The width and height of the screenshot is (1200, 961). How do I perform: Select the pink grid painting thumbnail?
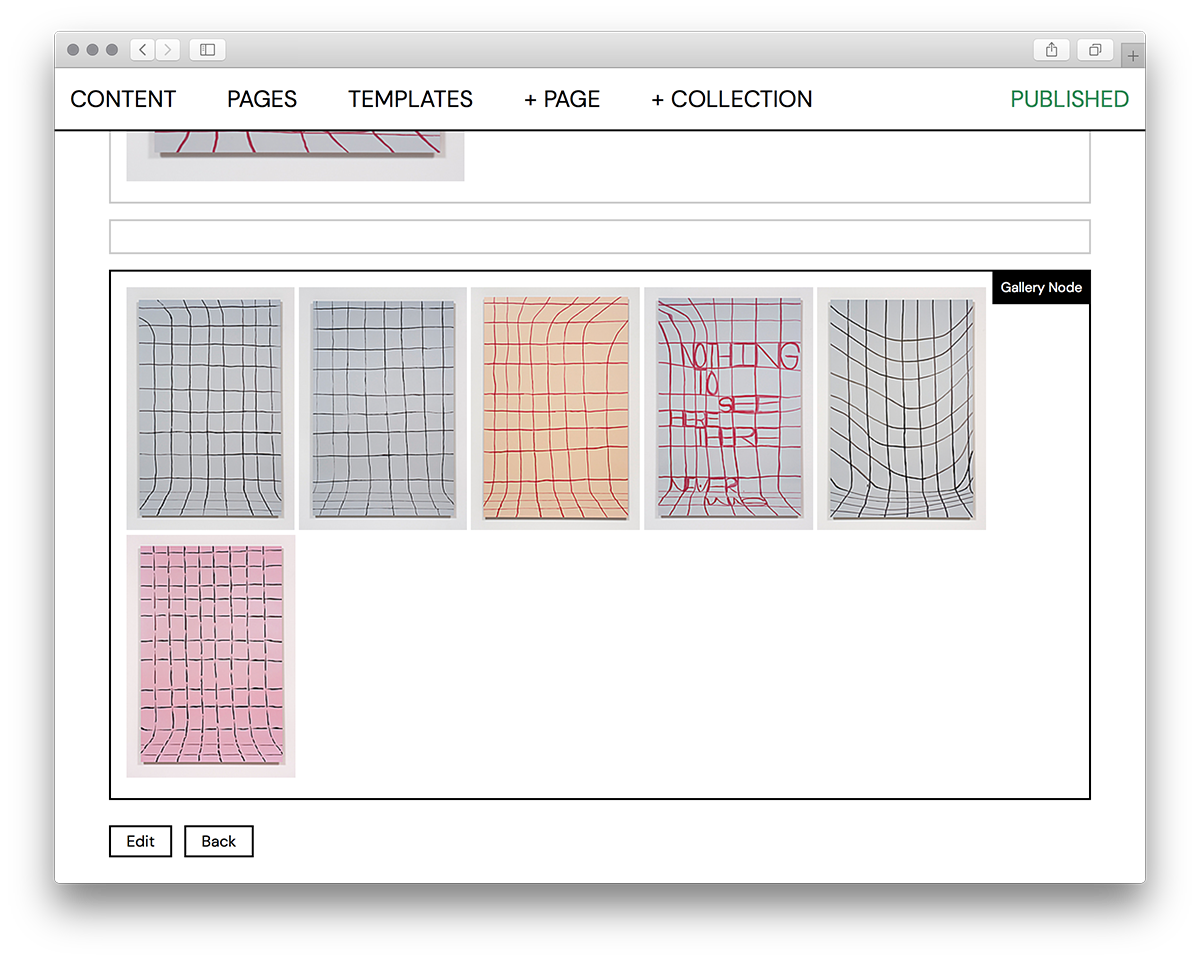[x=211, y=656]
